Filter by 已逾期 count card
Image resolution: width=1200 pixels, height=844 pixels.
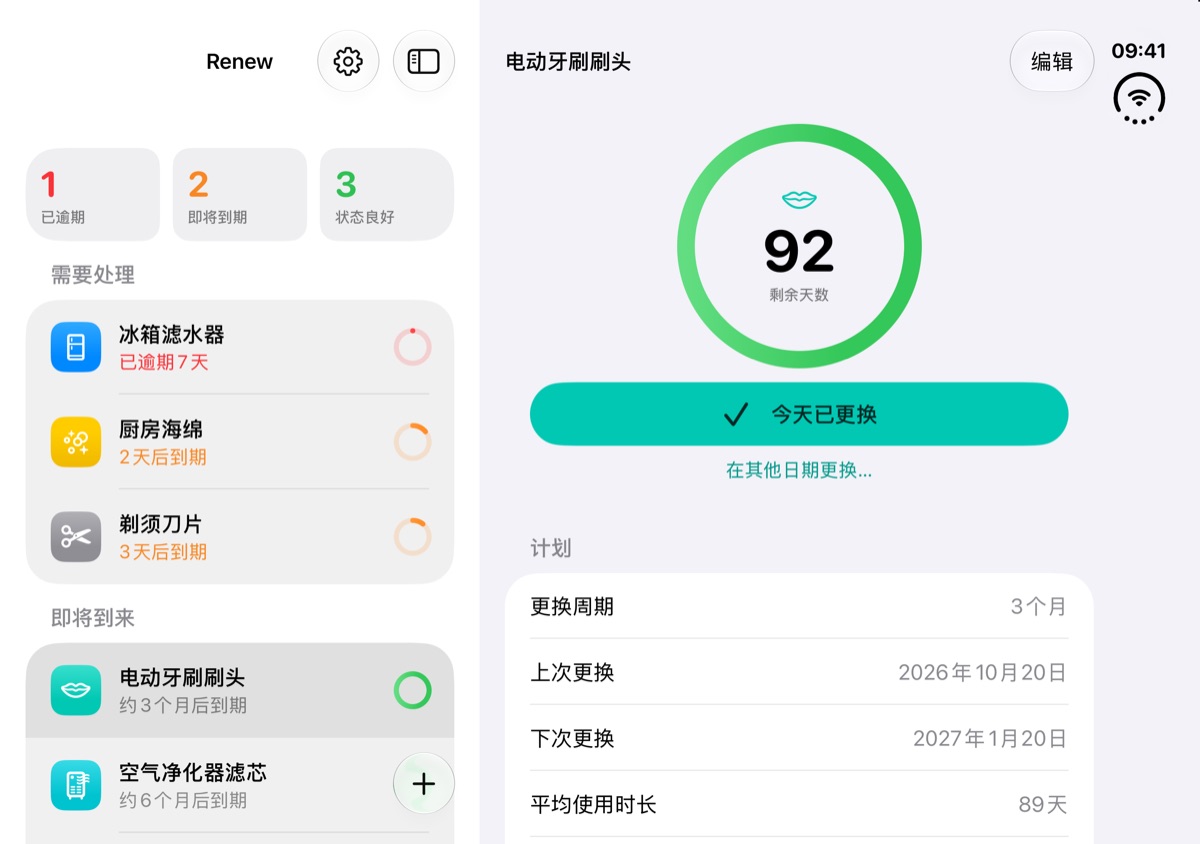click(x=93, y=195)
